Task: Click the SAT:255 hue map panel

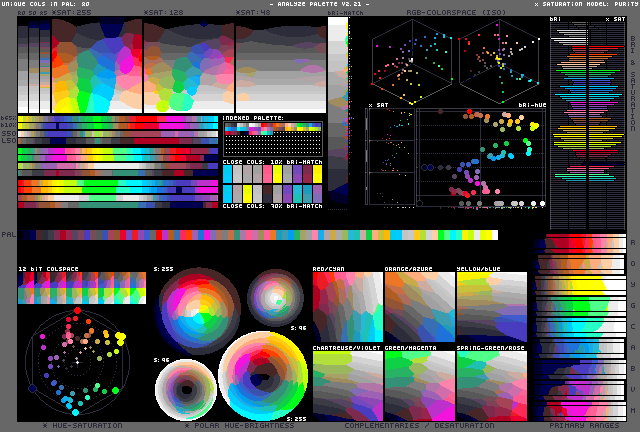Action: [97, 68]
